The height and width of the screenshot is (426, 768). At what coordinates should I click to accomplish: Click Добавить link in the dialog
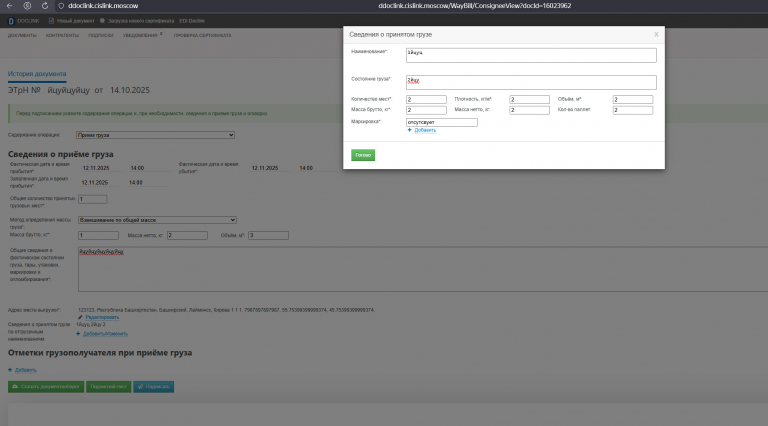point(425,130)
